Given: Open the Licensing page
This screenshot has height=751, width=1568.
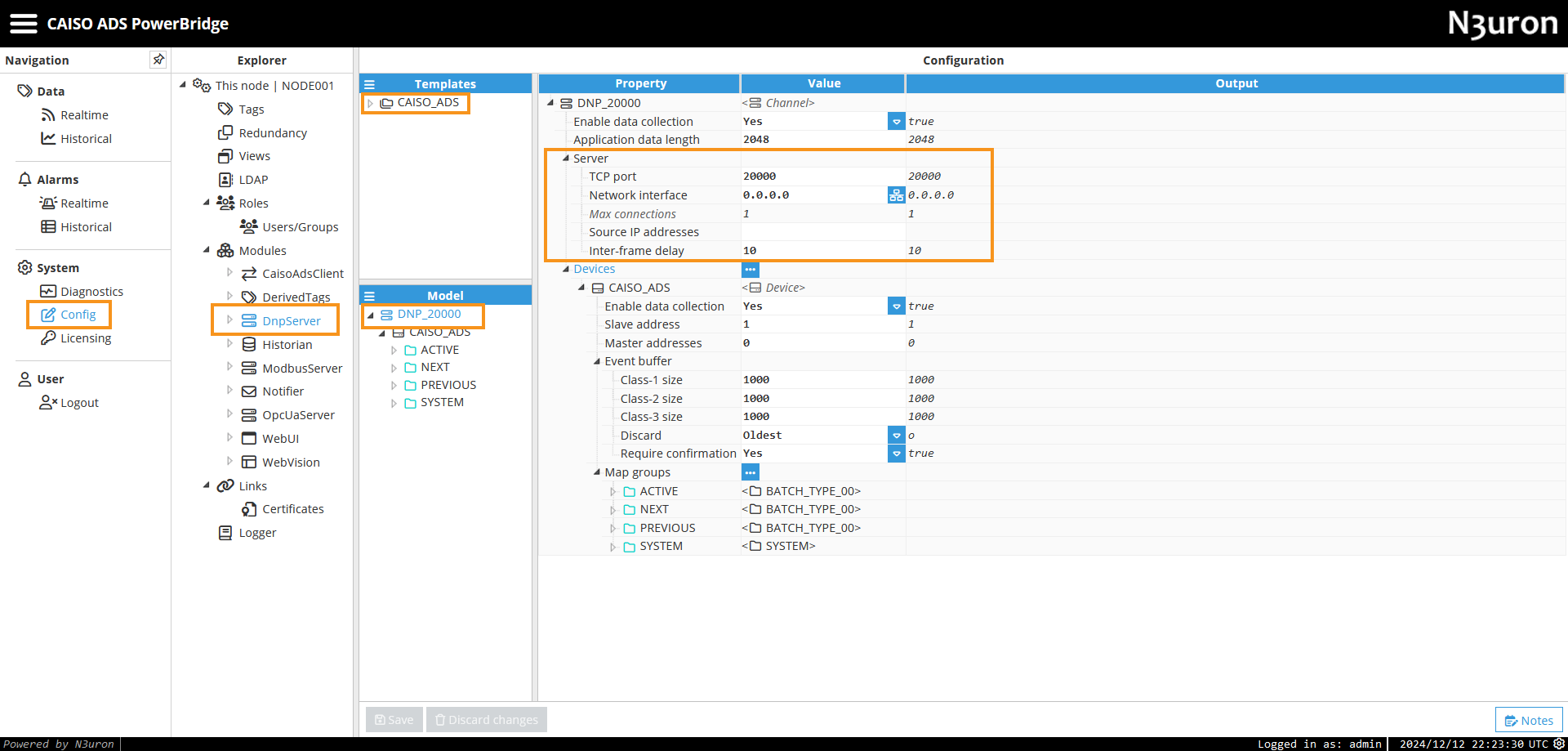Looking at the screenshot, I should click(x=76, y=338).
